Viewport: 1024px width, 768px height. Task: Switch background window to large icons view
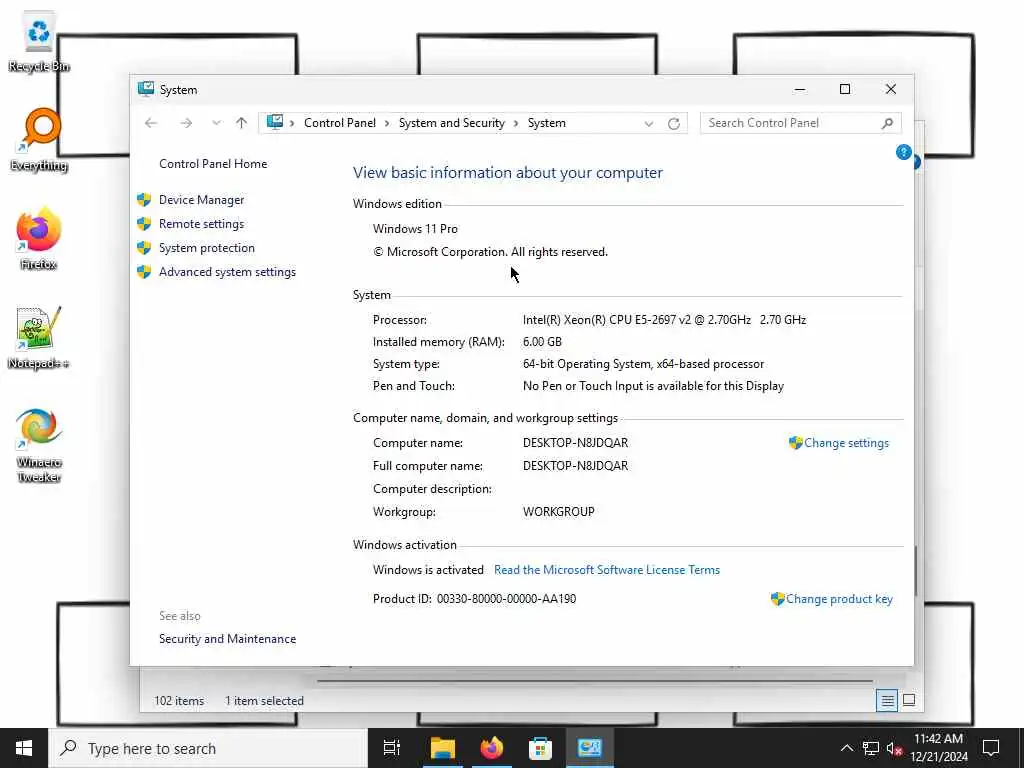[908, 701]
